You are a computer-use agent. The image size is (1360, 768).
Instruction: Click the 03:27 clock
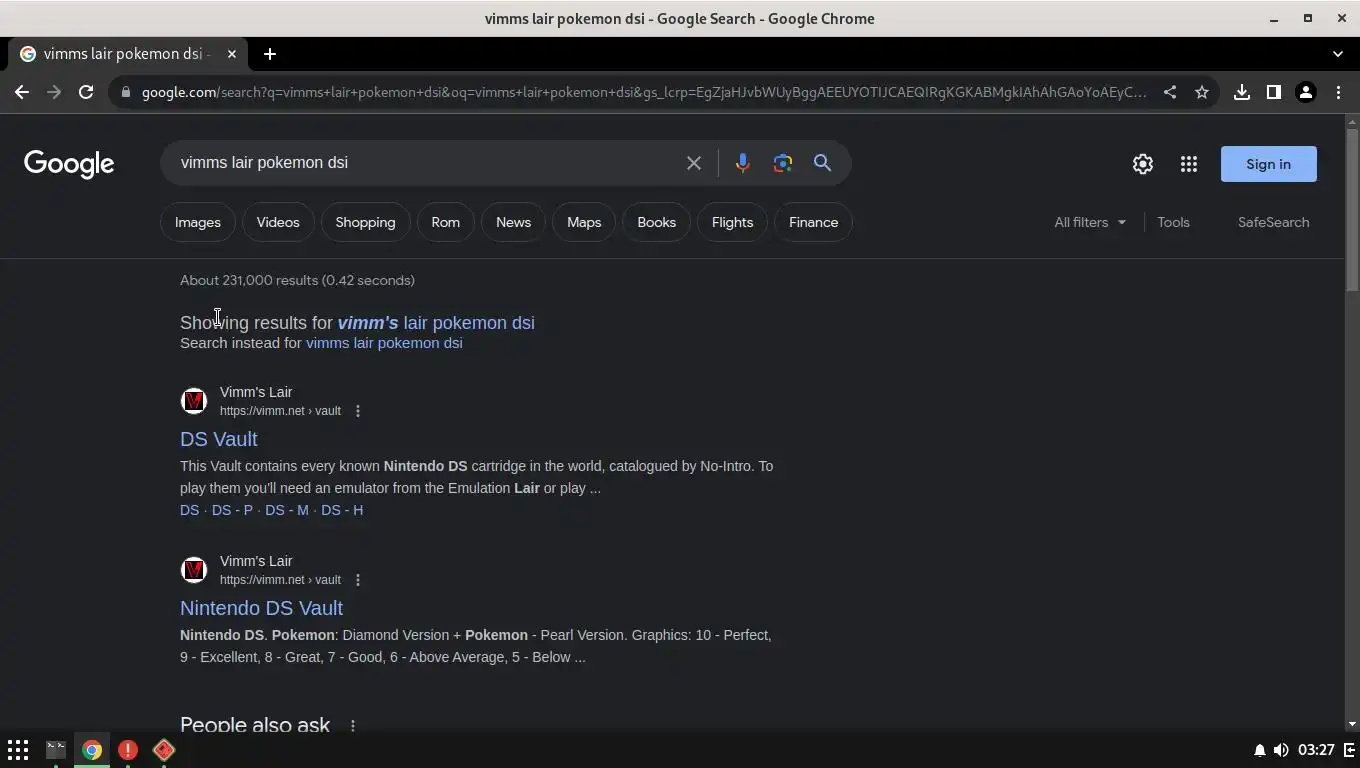click(1316, 750)
